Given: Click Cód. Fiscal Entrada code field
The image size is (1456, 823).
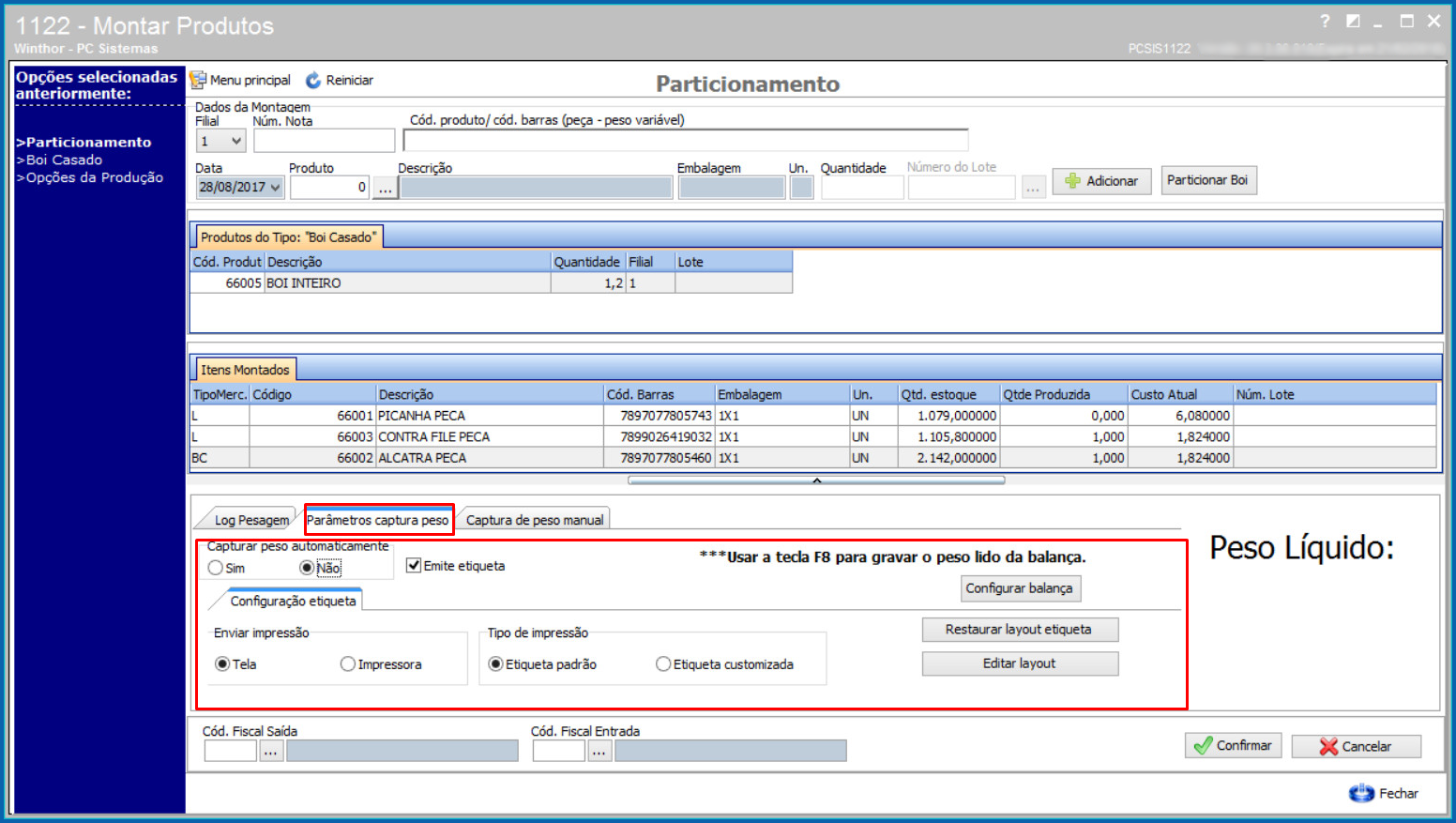Looking at the screenshot, I should [x=558, y=751].
